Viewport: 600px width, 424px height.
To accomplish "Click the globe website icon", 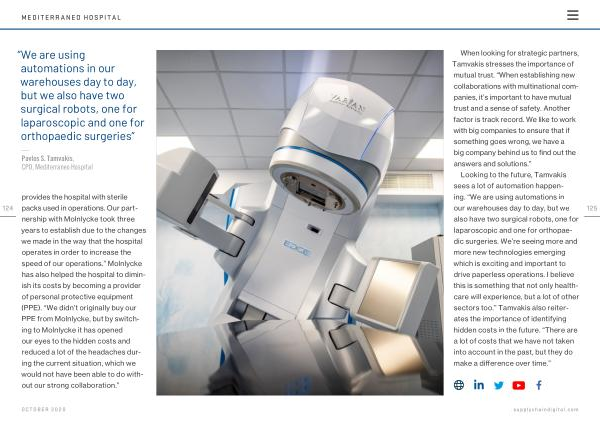I will pos(459,385).
